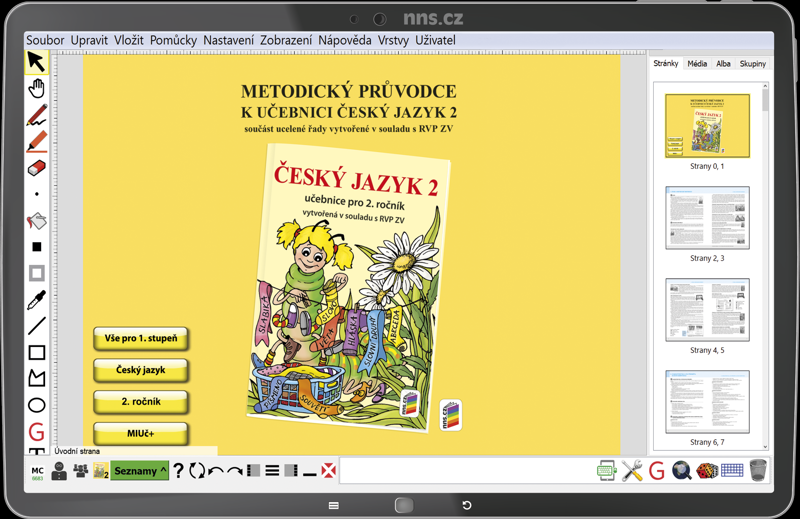This screenshot has width=800, height=519.
Task: Expand the Seznamy dropdown
Action: coord(139,471)
